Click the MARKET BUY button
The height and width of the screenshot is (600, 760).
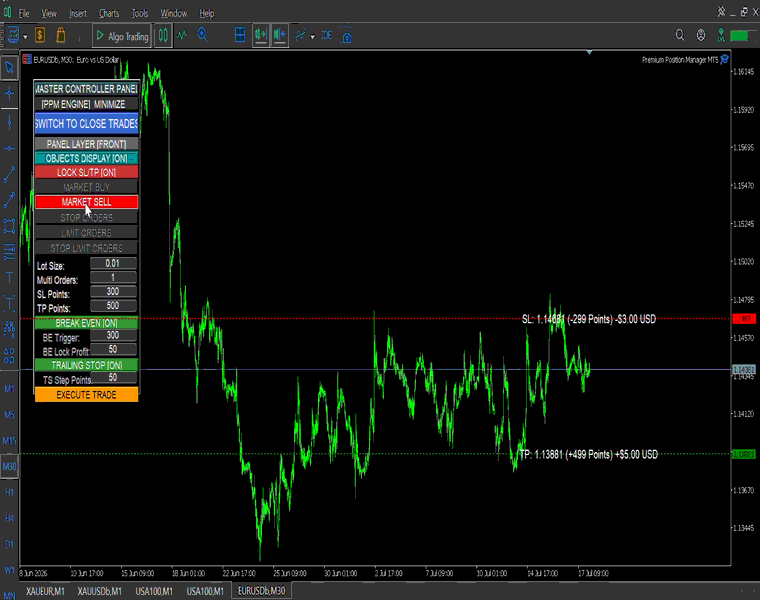[x=86, y=187]
